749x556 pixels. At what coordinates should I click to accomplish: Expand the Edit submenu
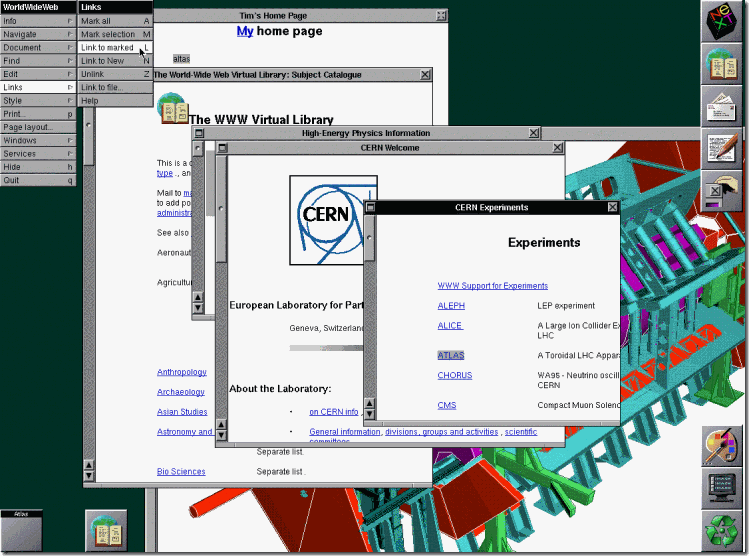pyautogui.click(x=38, y=74)
